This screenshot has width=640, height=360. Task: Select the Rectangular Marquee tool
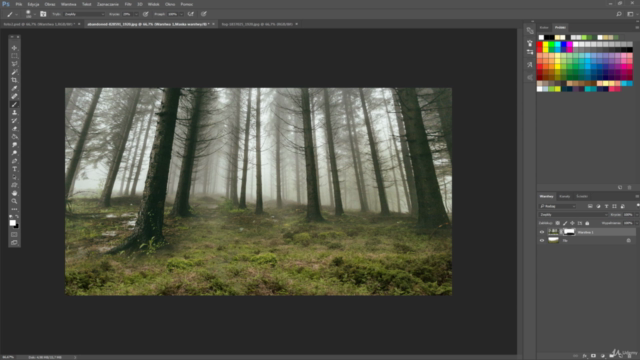pyautogui.click(x=14, y=56)
